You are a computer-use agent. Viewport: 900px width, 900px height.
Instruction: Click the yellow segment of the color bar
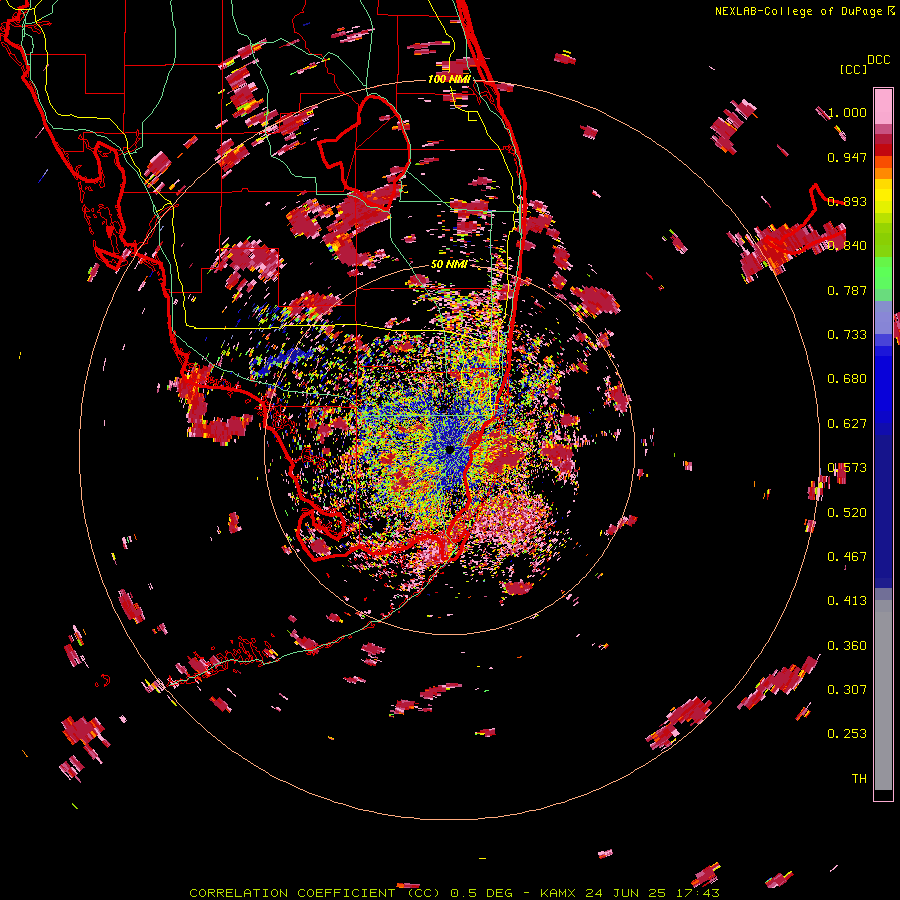[883, 196]
